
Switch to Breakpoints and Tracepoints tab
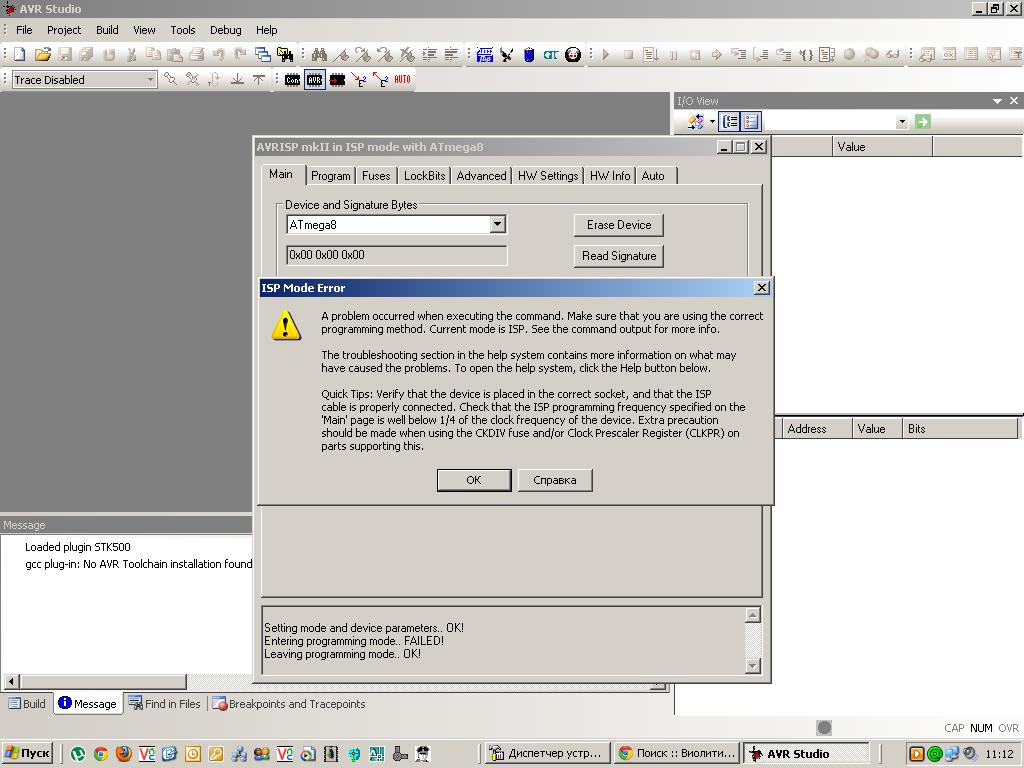click(289, 704)
